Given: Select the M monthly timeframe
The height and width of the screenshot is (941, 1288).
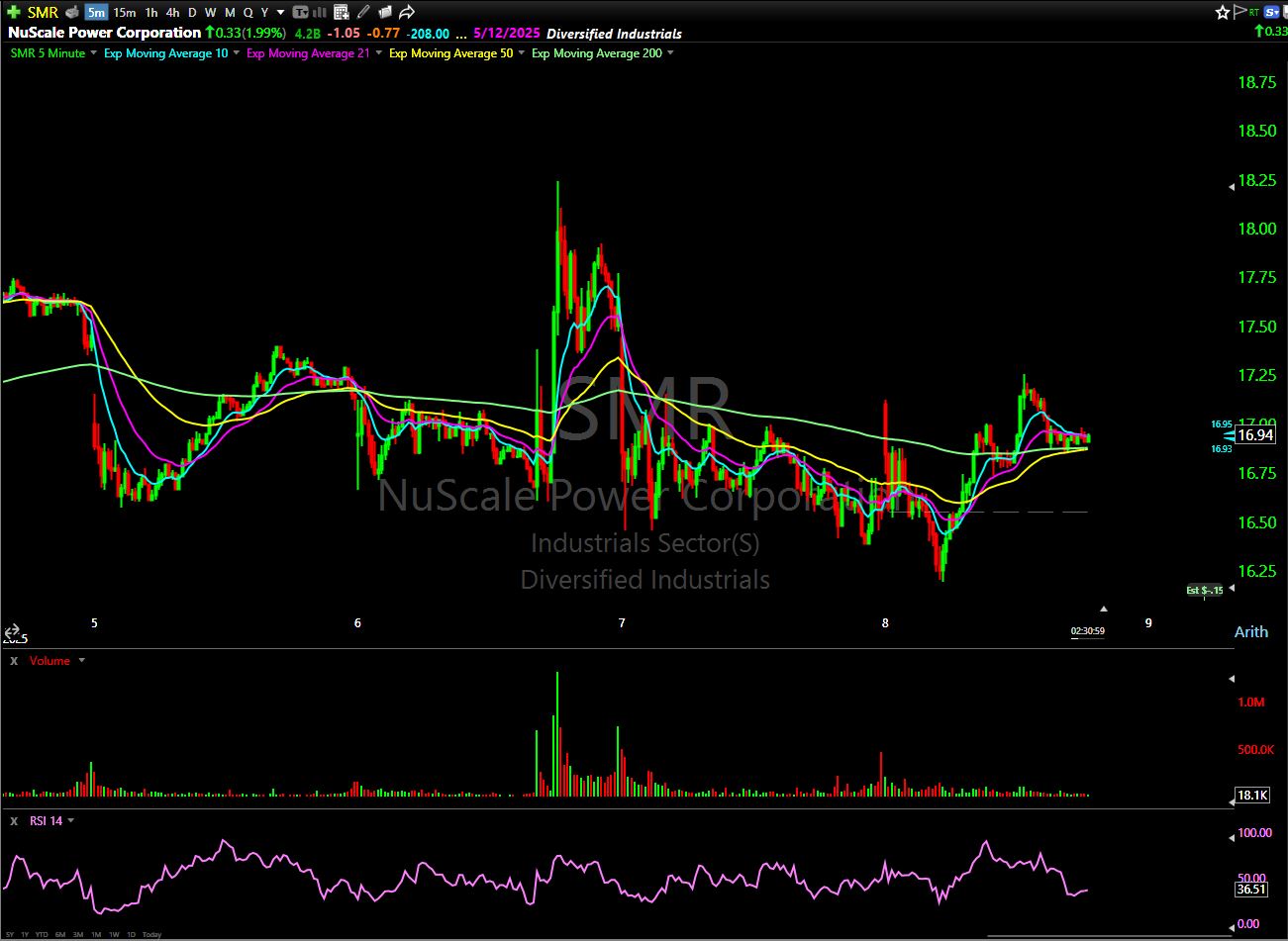Looking at the screenshot, I should (x=230, y=13).
